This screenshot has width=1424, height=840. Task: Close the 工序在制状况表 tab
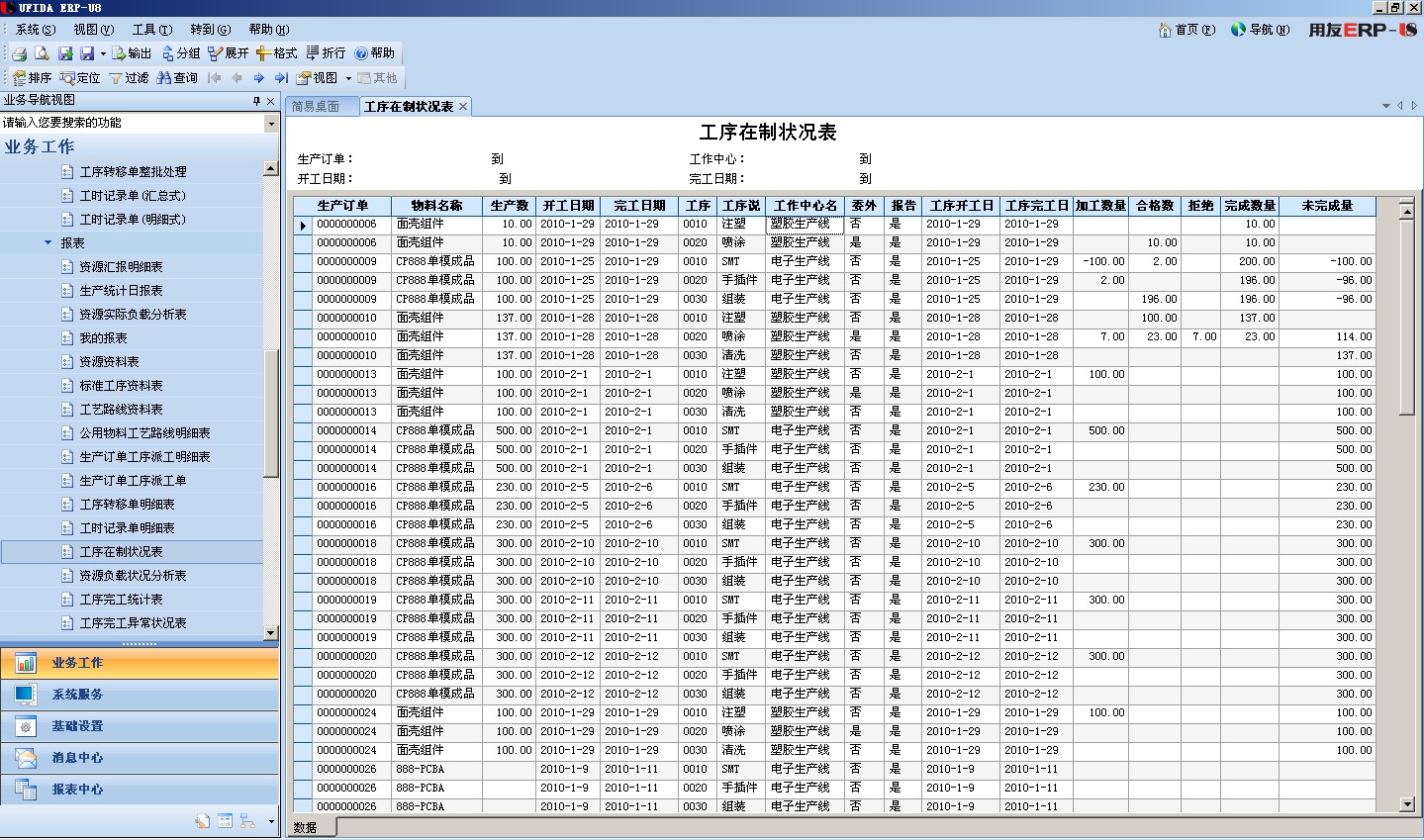tap(462, 106)
